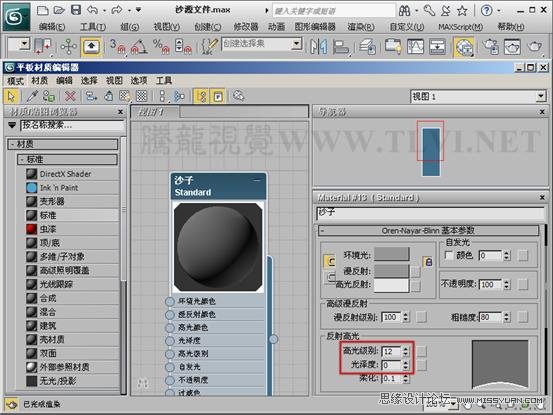This screenshot has height=415, width=553.
Task: Toggle the self-illumination 颜色 checkbox
Action: coord(449,255)
